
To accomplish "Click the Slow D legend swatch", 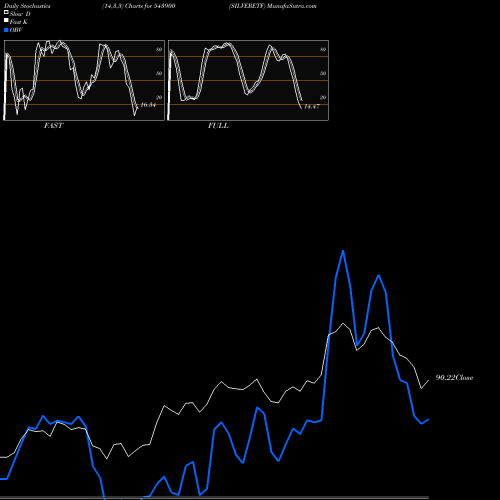I will (x=6, y=12).
